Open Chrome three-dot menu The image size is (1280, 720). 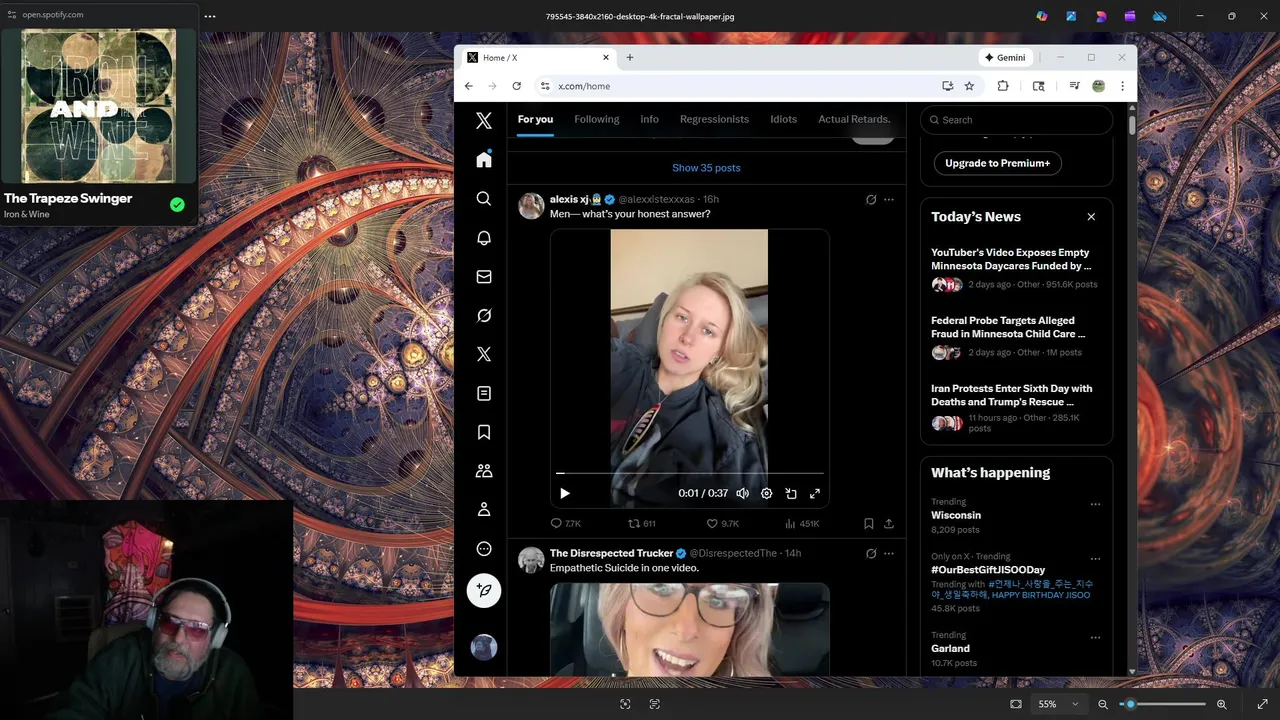click(x=1122, y=86)
